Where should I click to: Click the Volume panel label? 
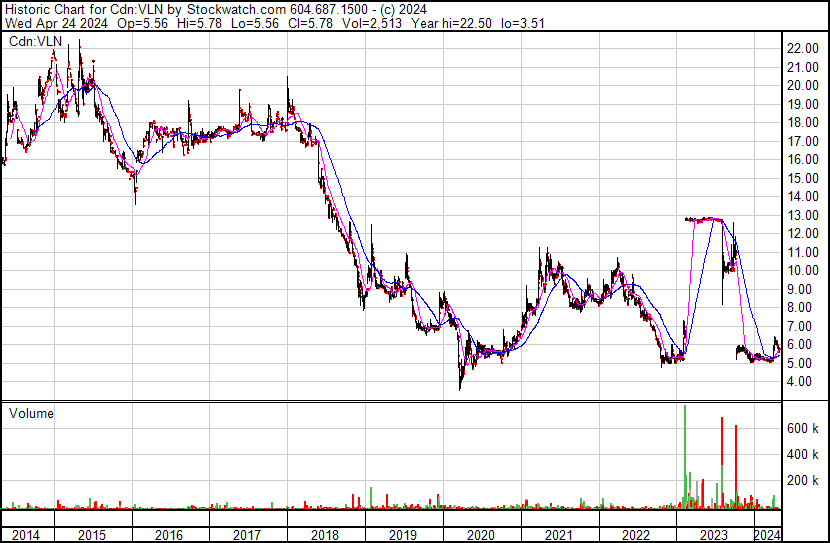(x=31, y=413)
